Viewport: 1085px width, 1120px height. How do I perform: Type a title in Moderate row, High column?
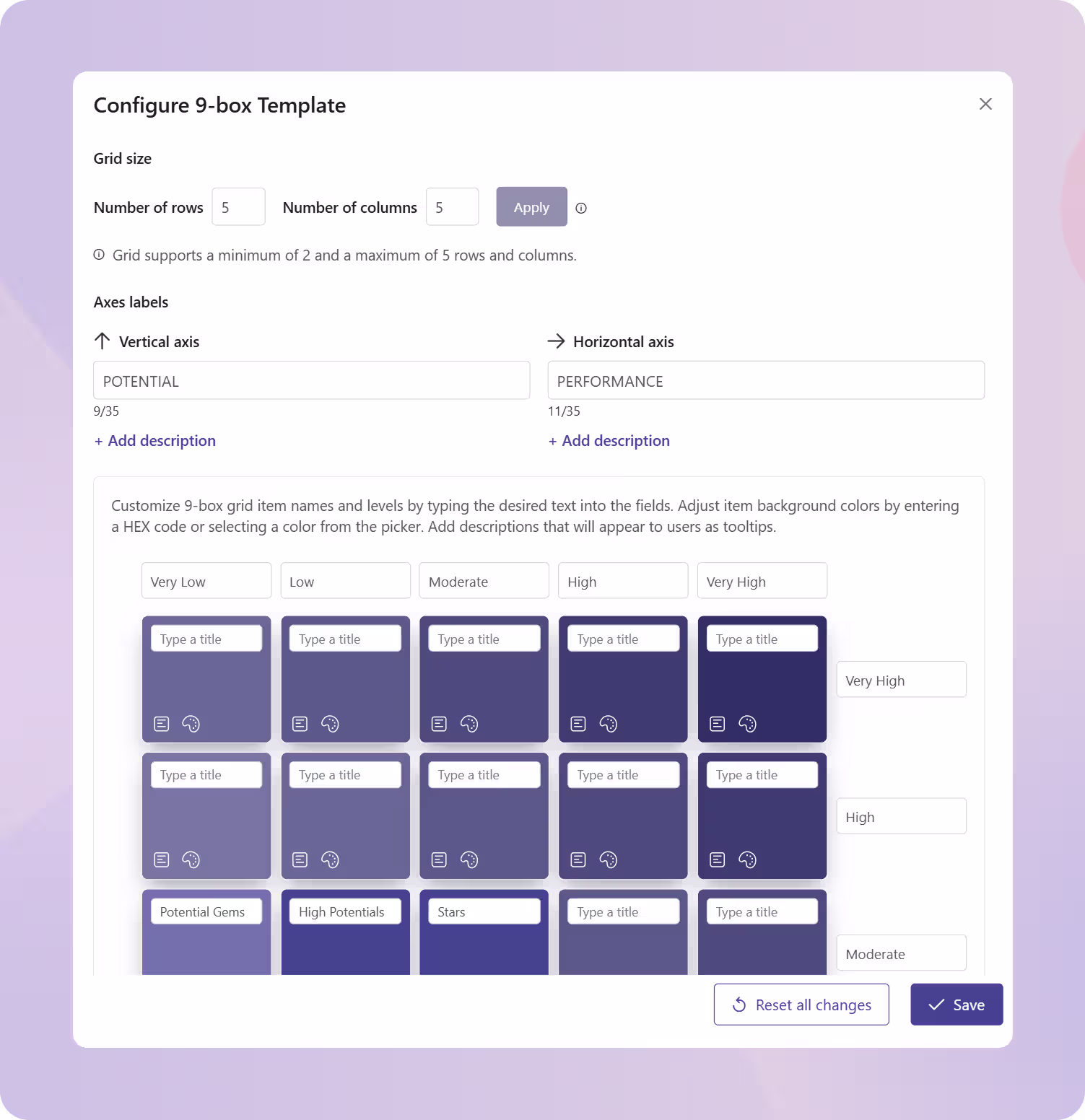[x=624, y=911]
